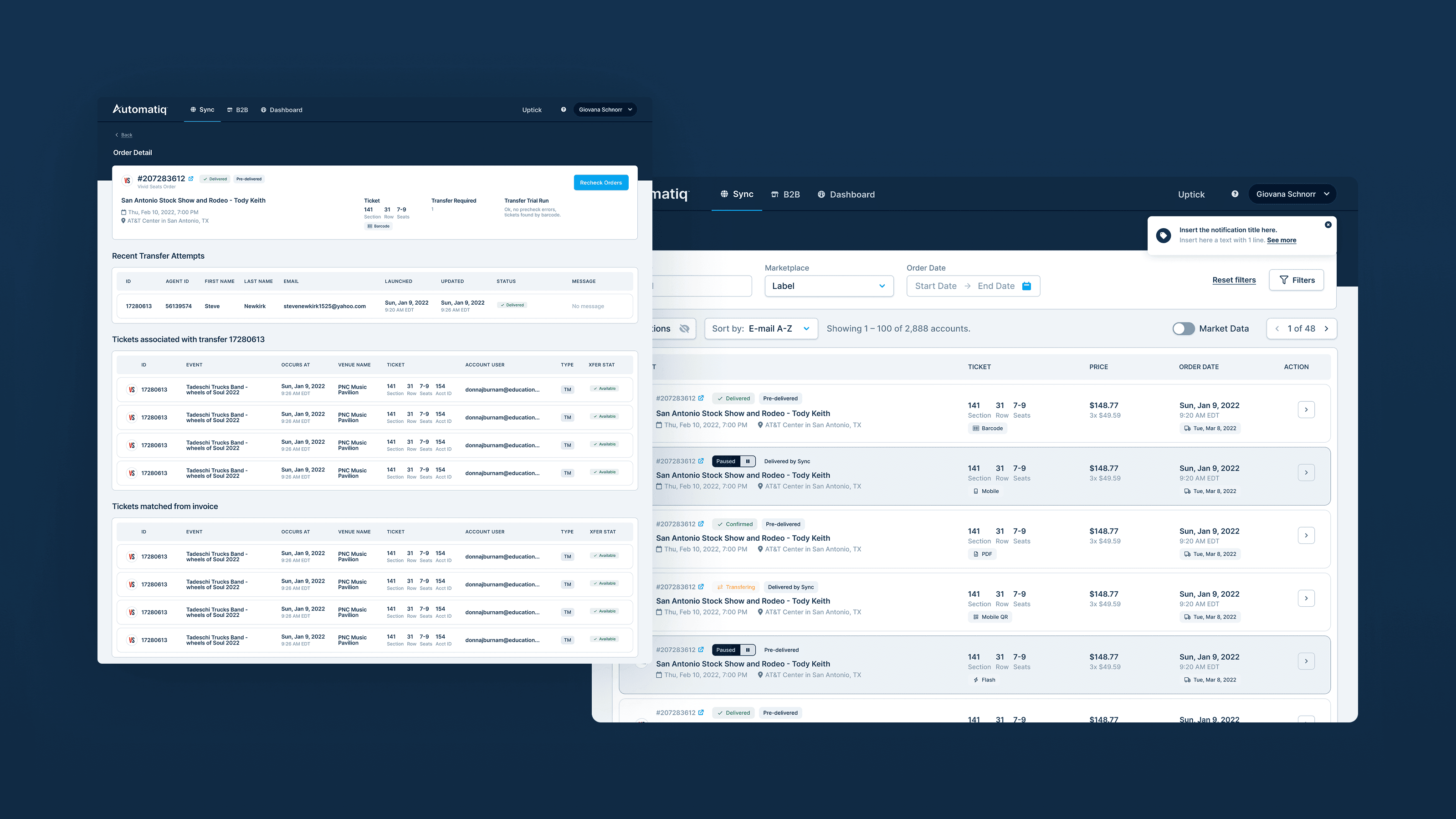Image resolution: width=1456 pixels, height=819 pixels.
Task: Click the pause icon on the first Paused badge
Action: pos(747,461)
